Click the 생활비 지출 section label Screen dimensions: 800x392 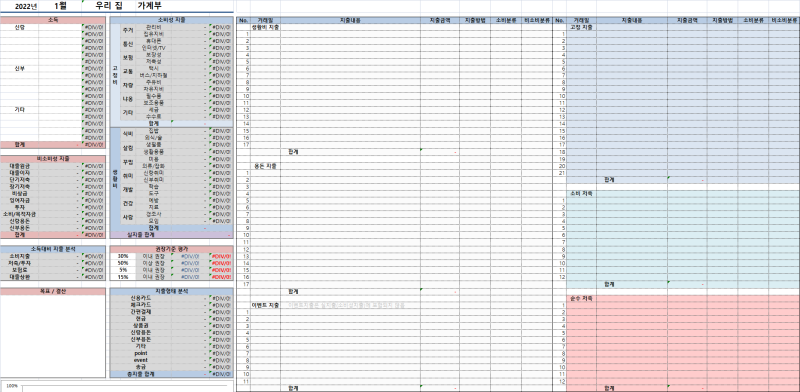click(265, 27)
